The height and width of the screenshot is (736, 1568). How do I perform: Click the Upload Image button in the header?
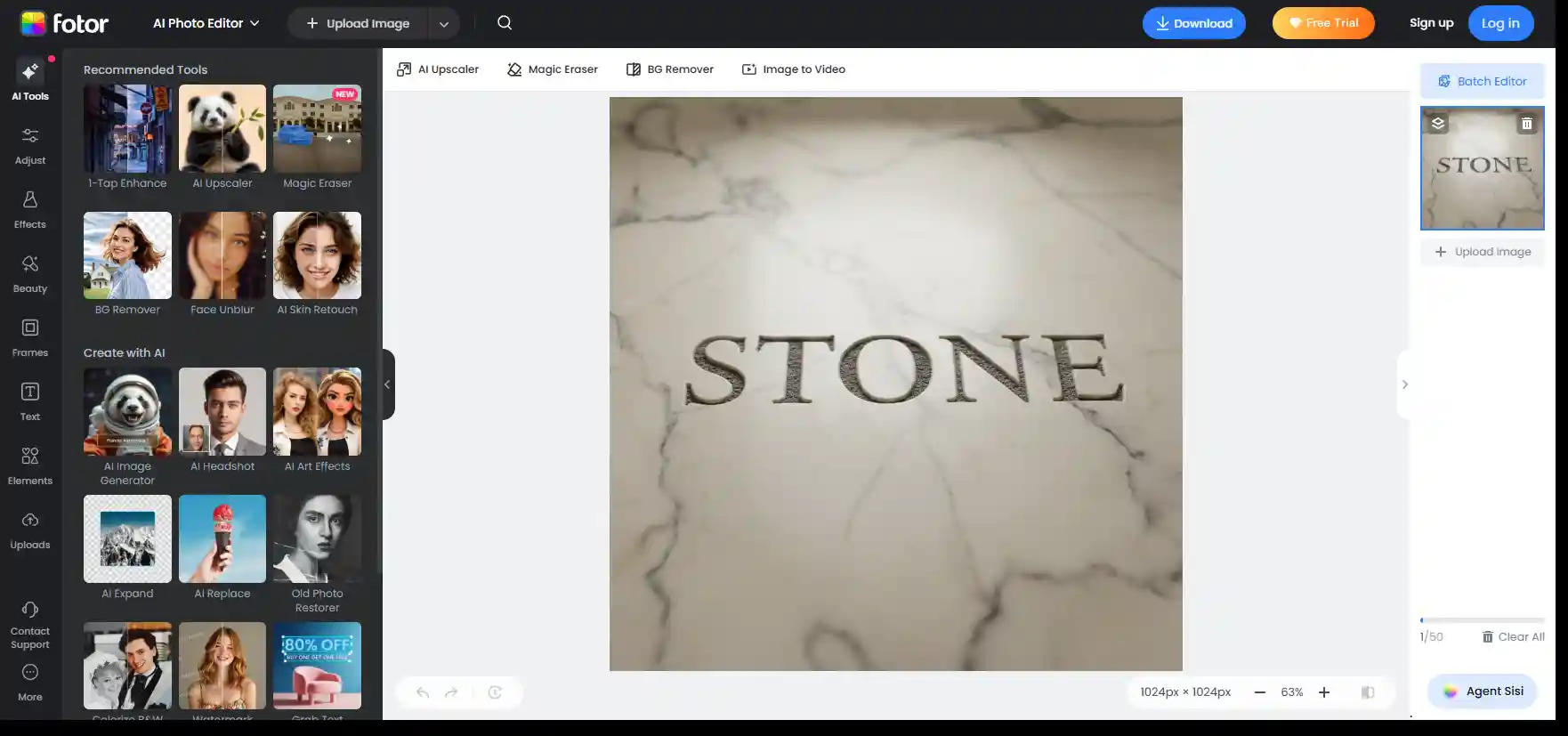(358, 24)
